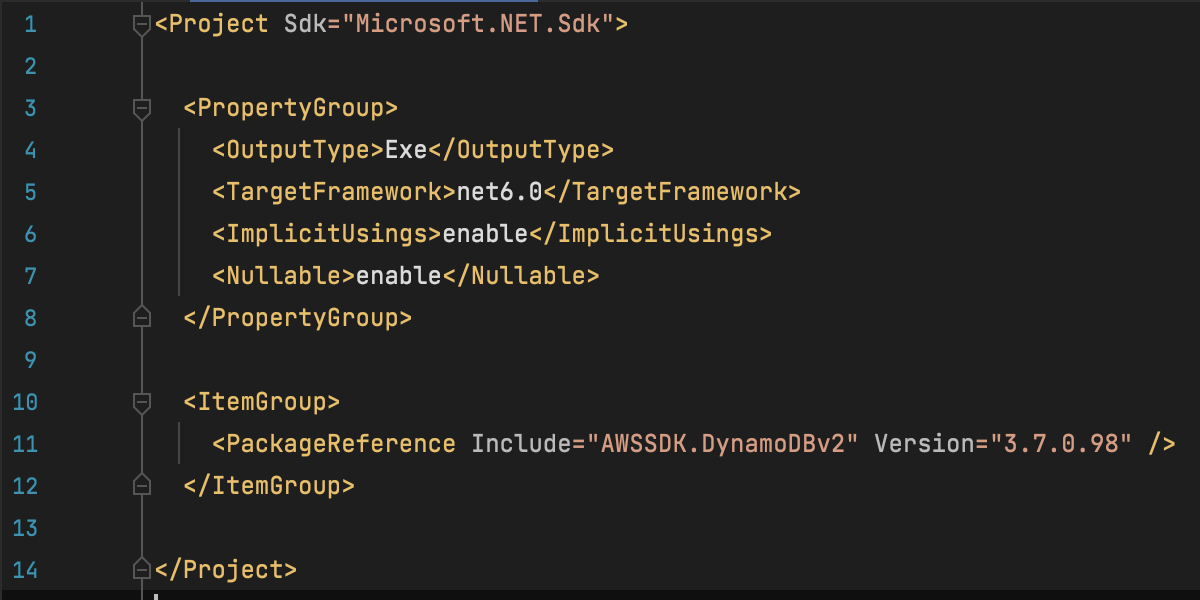Click the opening ImplicitUsings tag
Image resolution: width=1200 pixels, height=600 pixels.
point(327,234)
